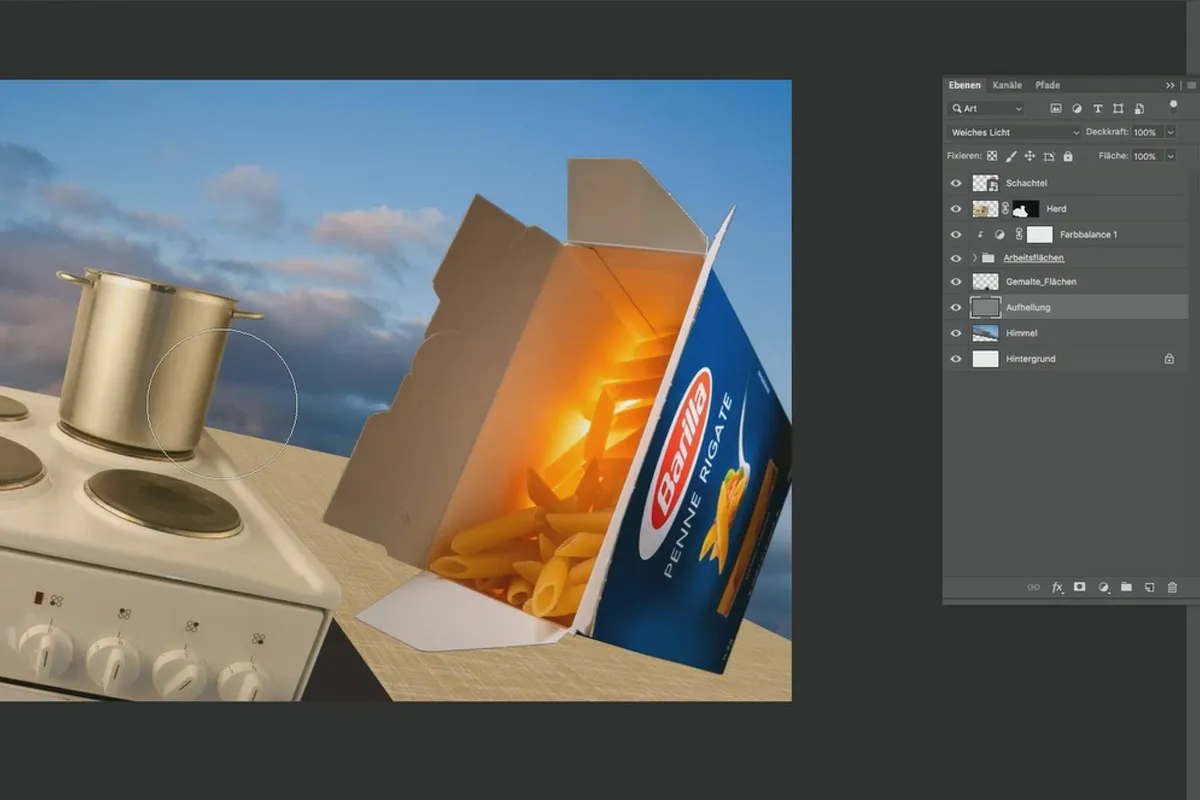Expand the Arbeitsflächen group
The image size is (1200, 800).
click(x=975, y=258)
